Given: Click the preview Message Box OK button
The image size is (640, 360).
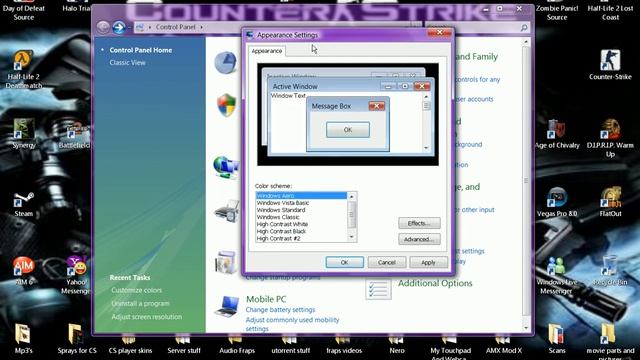Looking at the screenshot, I should point(348,130).
